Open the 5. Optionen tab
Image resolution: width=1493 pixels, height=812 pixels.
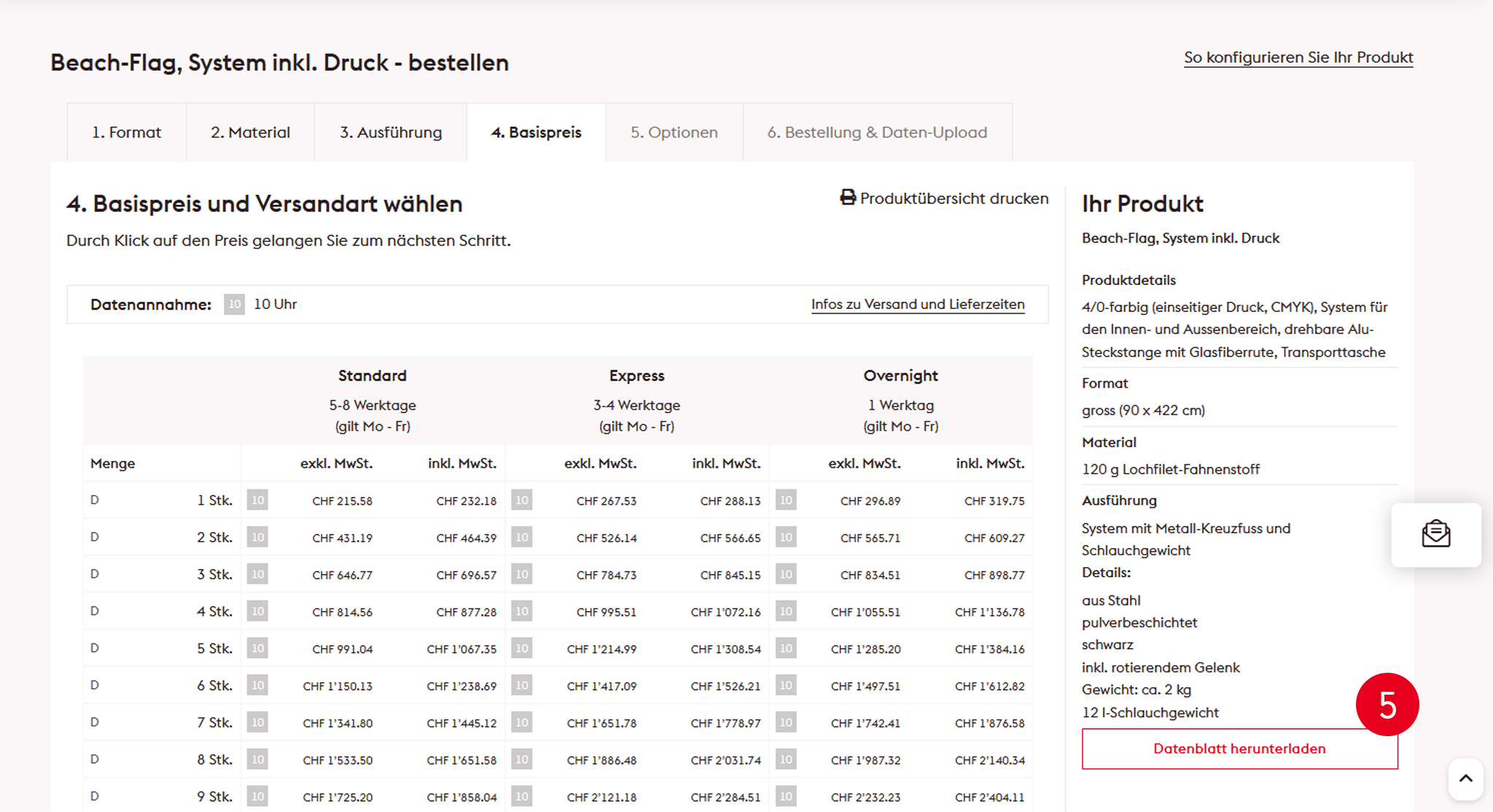[674, 133]
